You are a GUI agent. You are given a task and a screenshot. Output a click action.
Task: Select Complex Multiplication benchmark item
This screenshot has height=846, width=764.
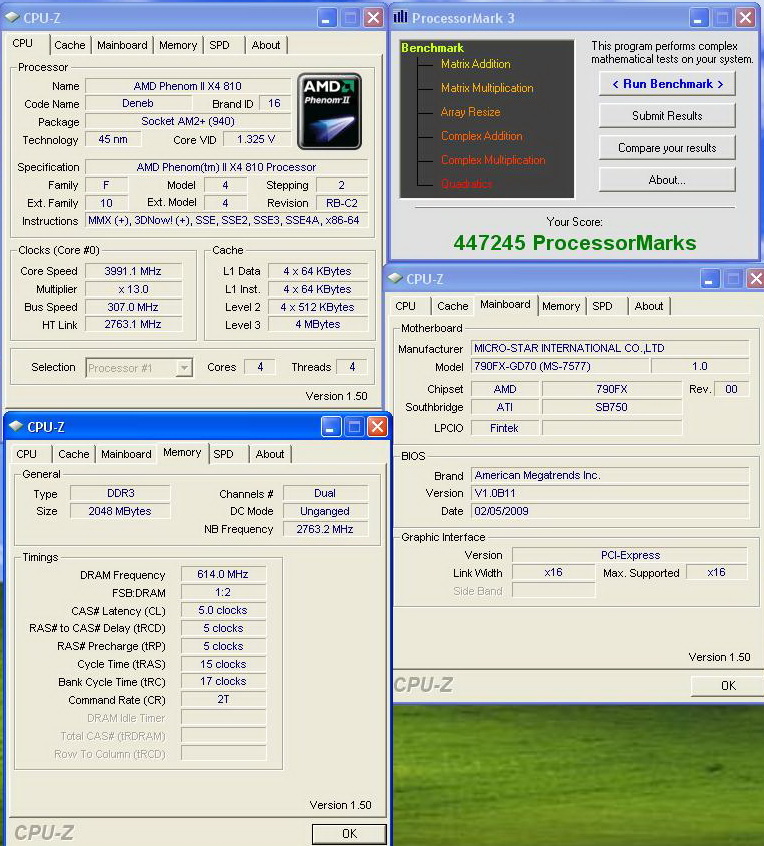pyautogui.click(x=493, y=160)
